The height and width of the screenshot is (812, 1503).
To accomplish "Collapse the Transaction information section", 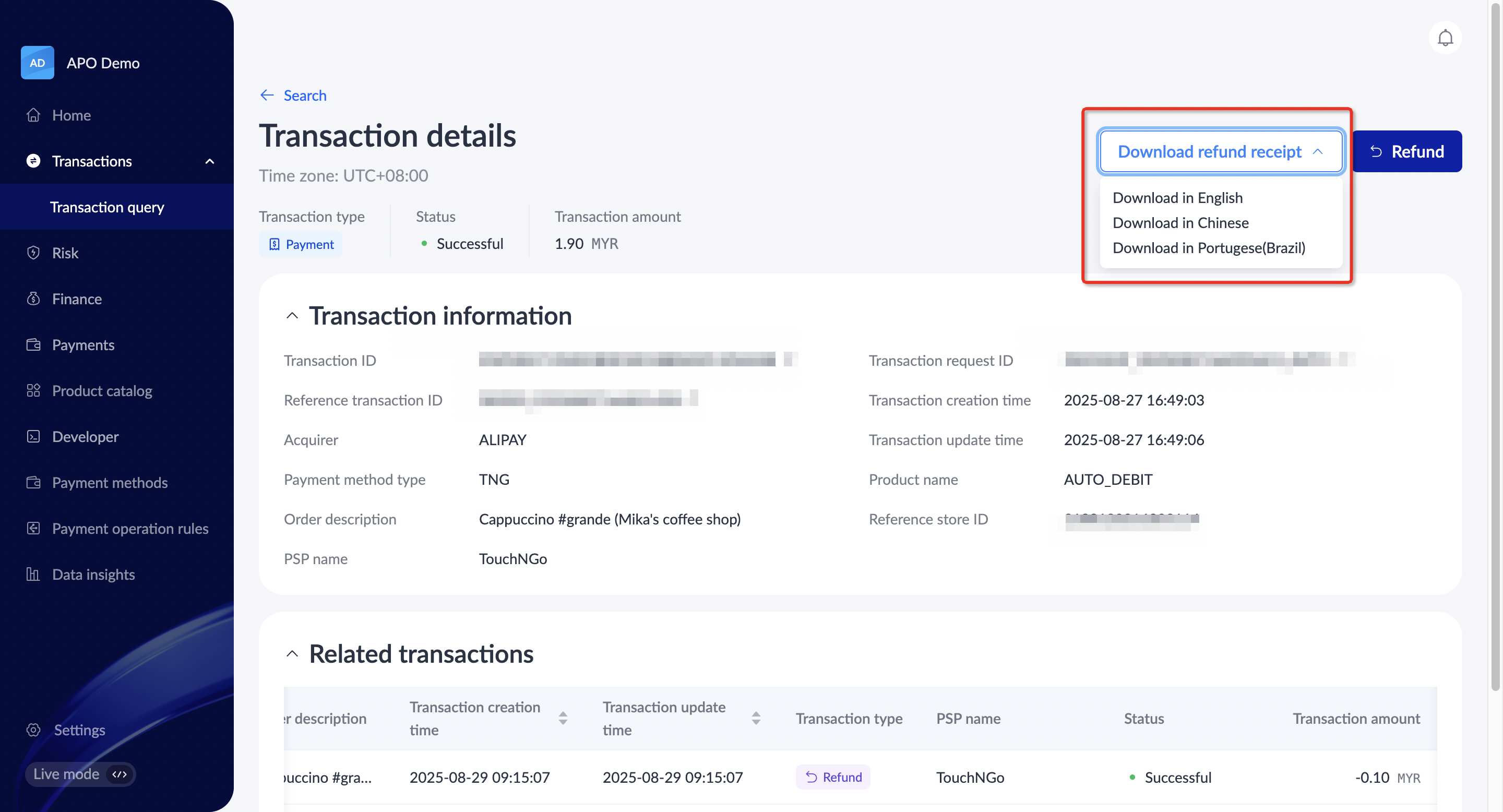I will pos(292,316).
